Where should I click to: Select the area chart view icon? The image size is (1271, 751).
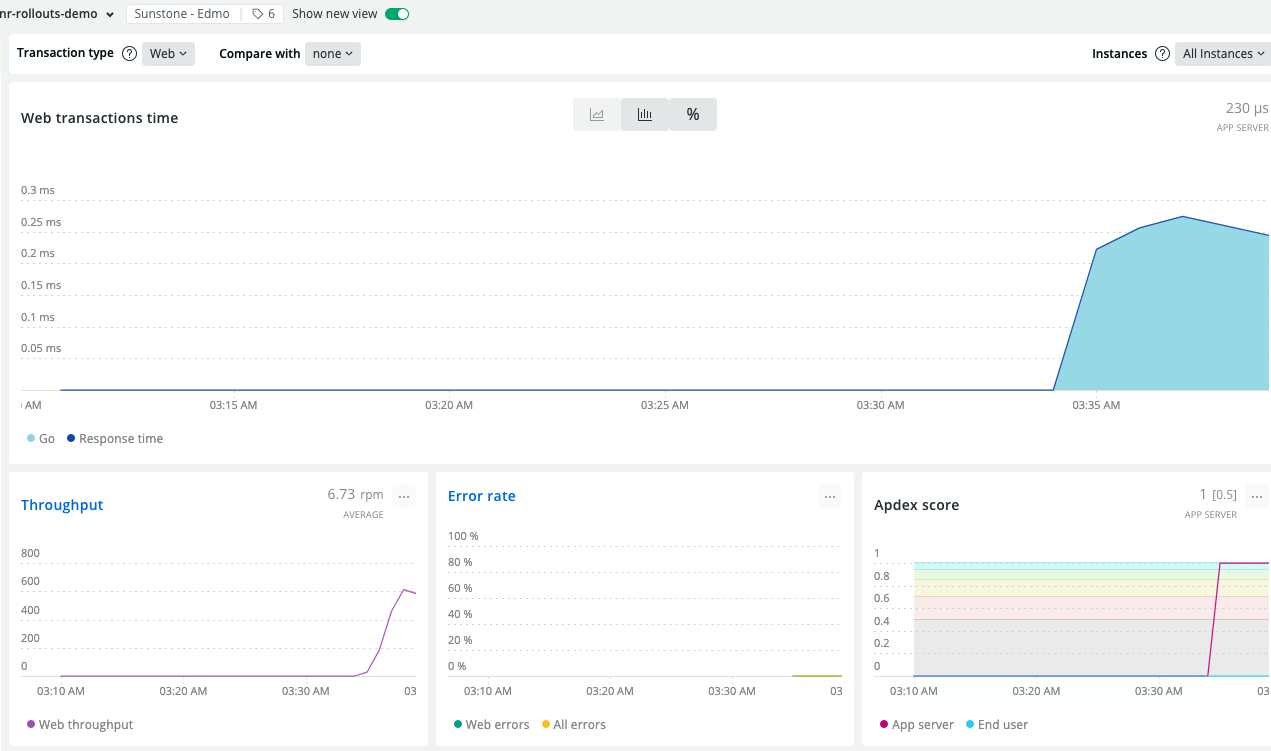click(x=597, y=115)
